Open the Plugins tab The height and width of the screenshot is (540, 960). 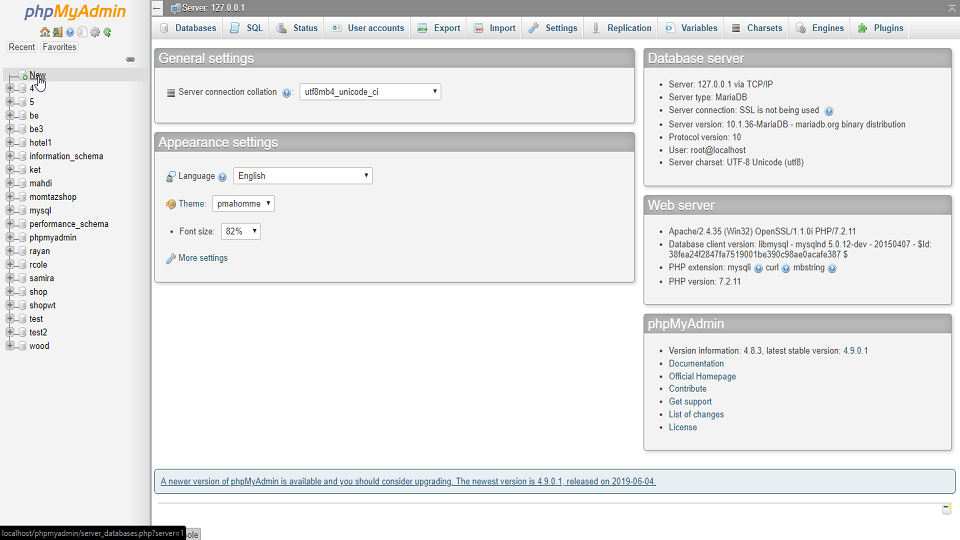pyautogui.click(x=880, y=28)
